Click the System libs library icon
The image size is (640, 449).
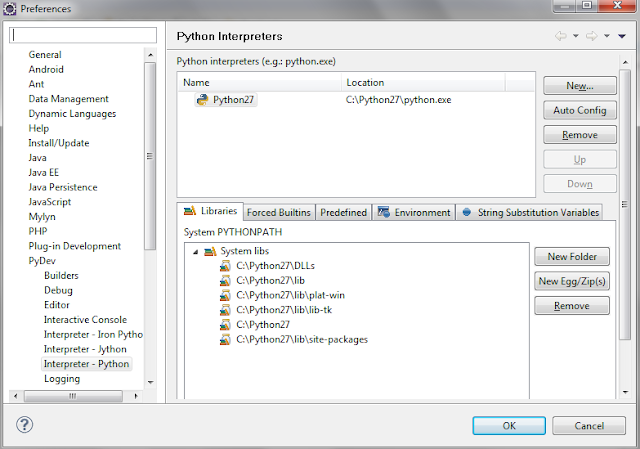click(x=210, y=251)
